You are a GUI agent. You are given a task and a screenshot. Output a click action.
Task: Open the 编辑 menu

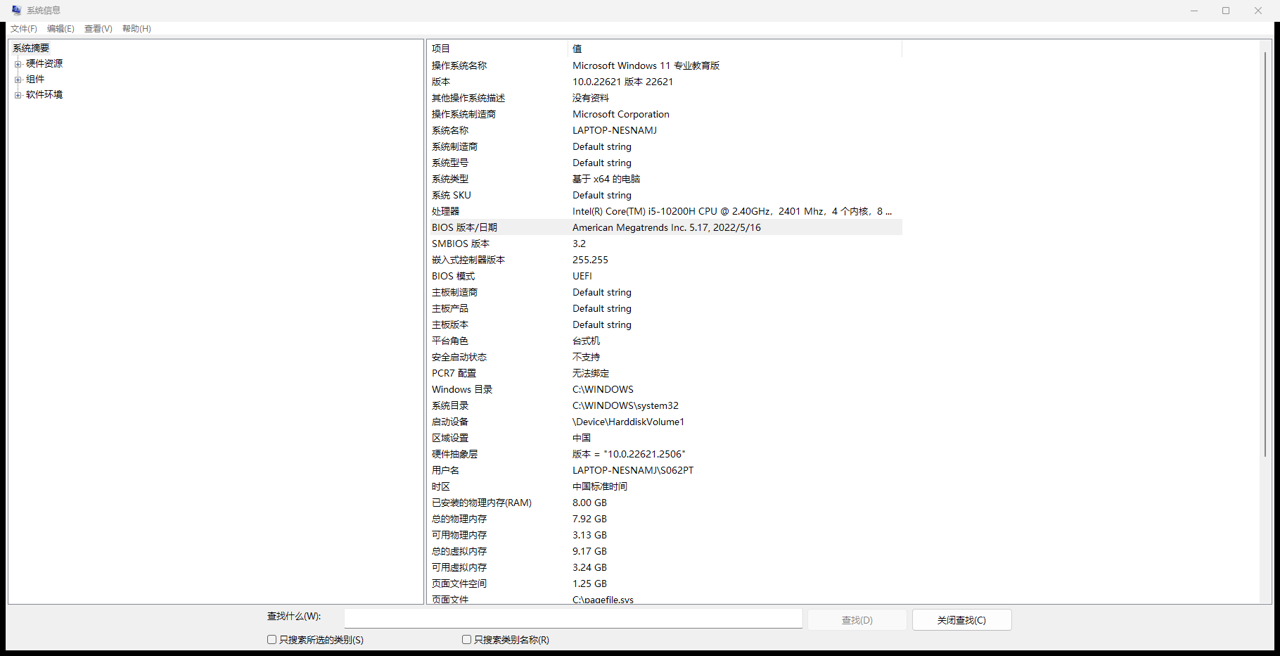[59, 28]
